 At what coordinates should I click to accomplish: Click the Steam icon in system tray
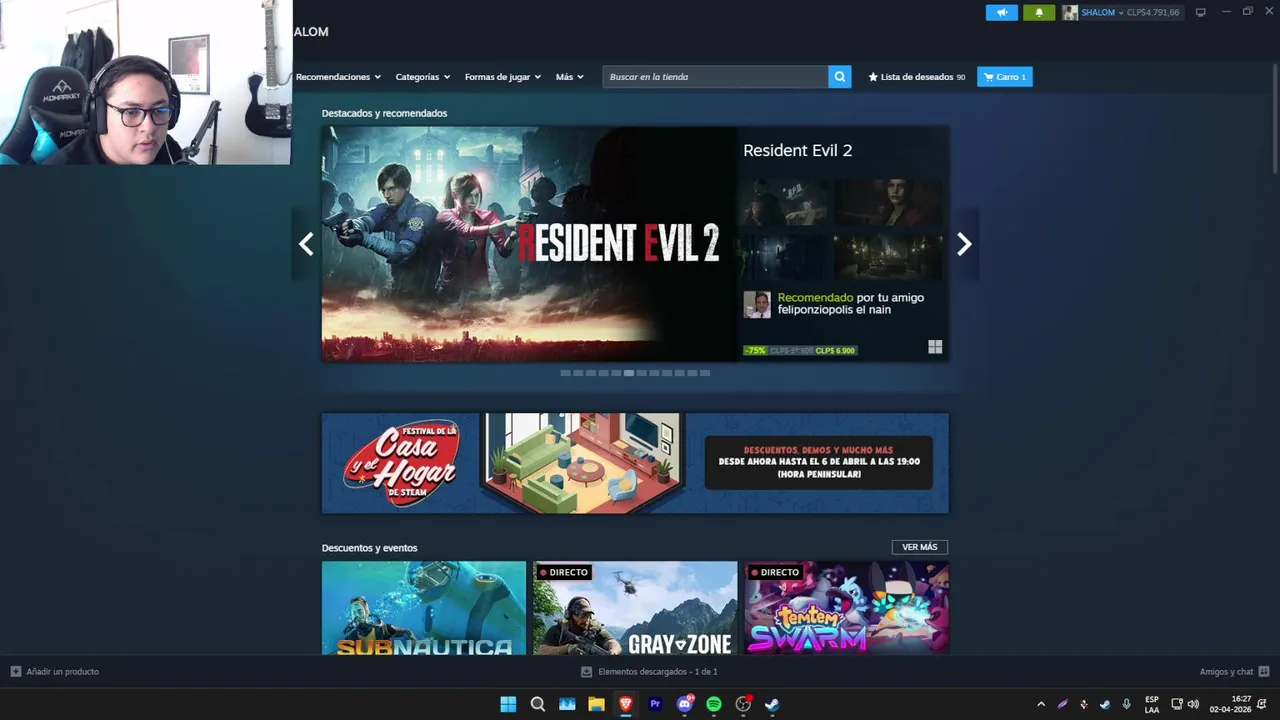(x=1105, y=704)
